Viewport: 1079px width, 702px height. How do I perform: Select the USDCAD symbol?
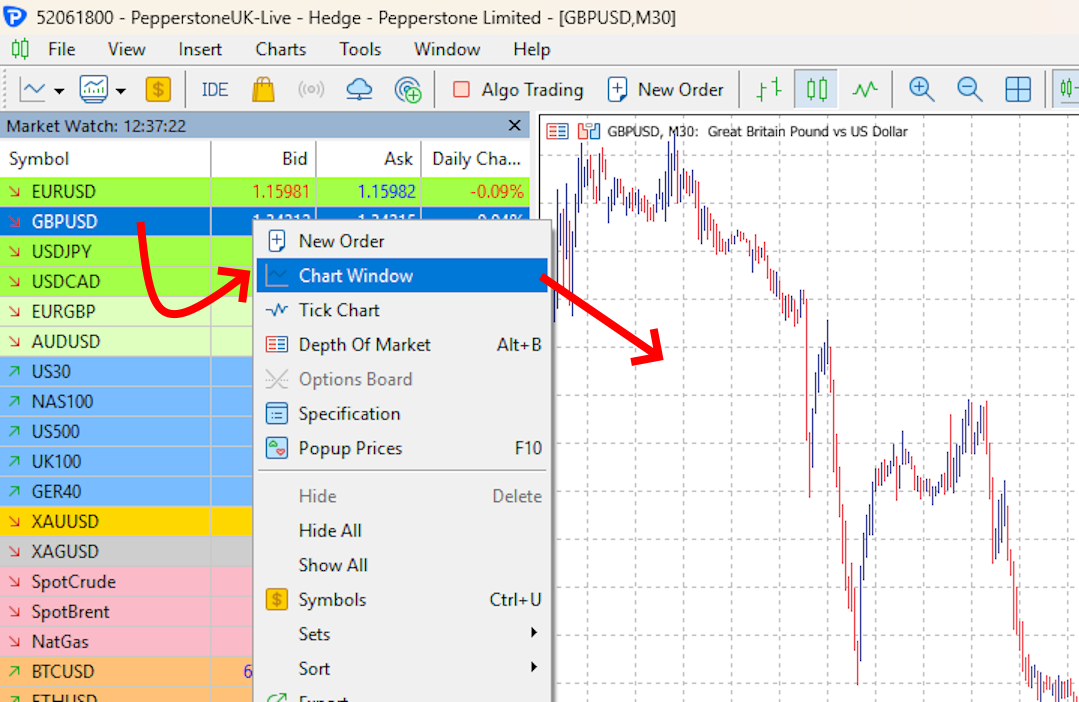(66, 281)
